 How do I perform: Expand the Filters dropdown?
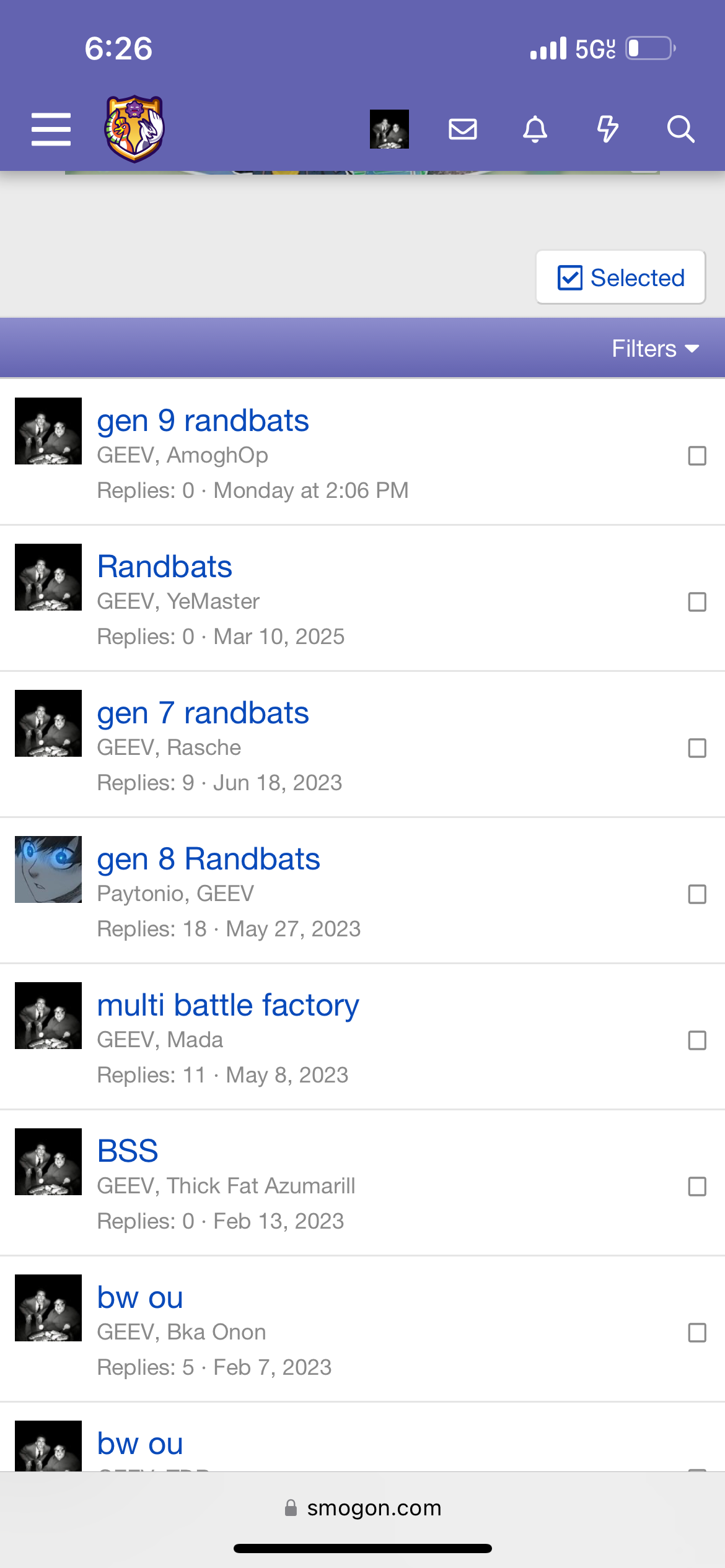pos(656,349)
